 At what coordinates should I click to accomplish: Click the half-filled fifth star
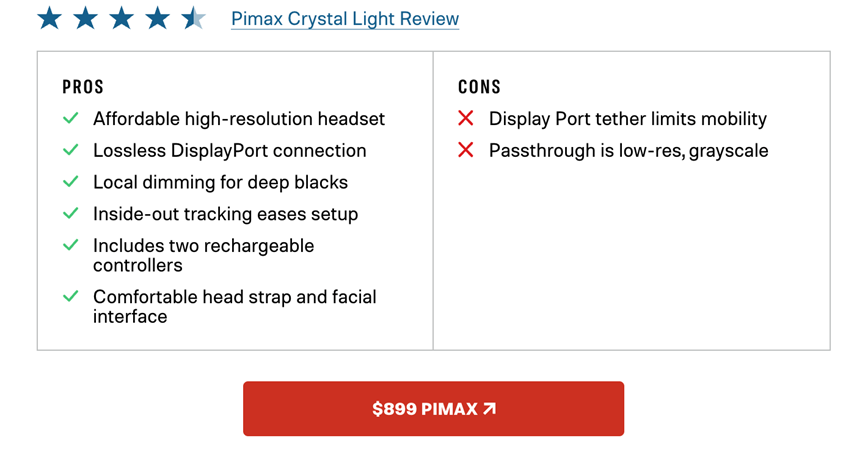pos(193,18)
